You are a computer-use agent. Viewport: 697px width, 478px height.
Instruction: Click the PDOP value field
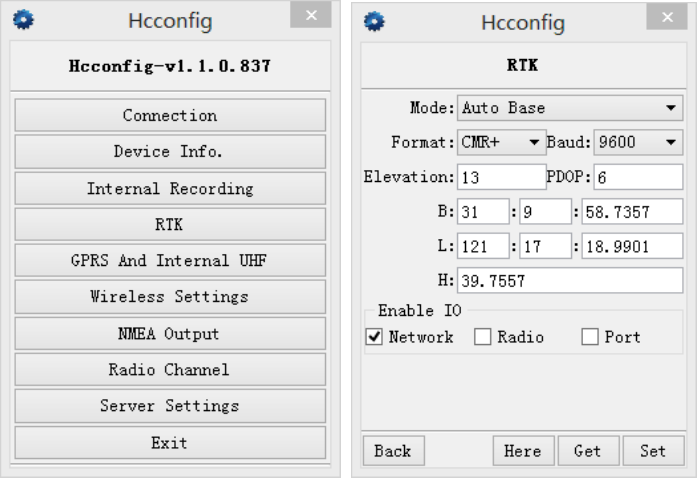click(x=637, y=178)
